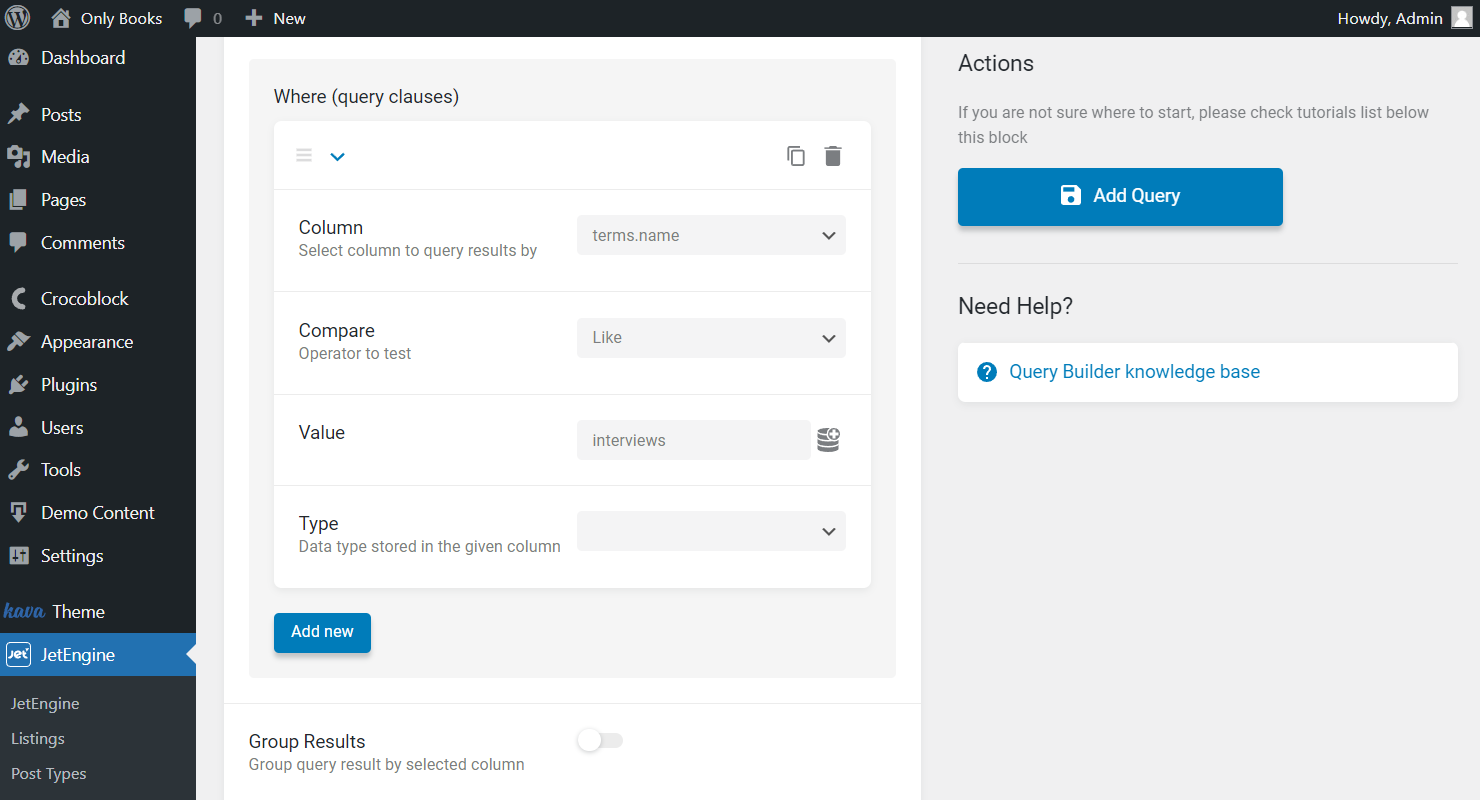1480x800 pixels.
Task: Click the Appearance brush icon
Action: click(x=18, y=342)
